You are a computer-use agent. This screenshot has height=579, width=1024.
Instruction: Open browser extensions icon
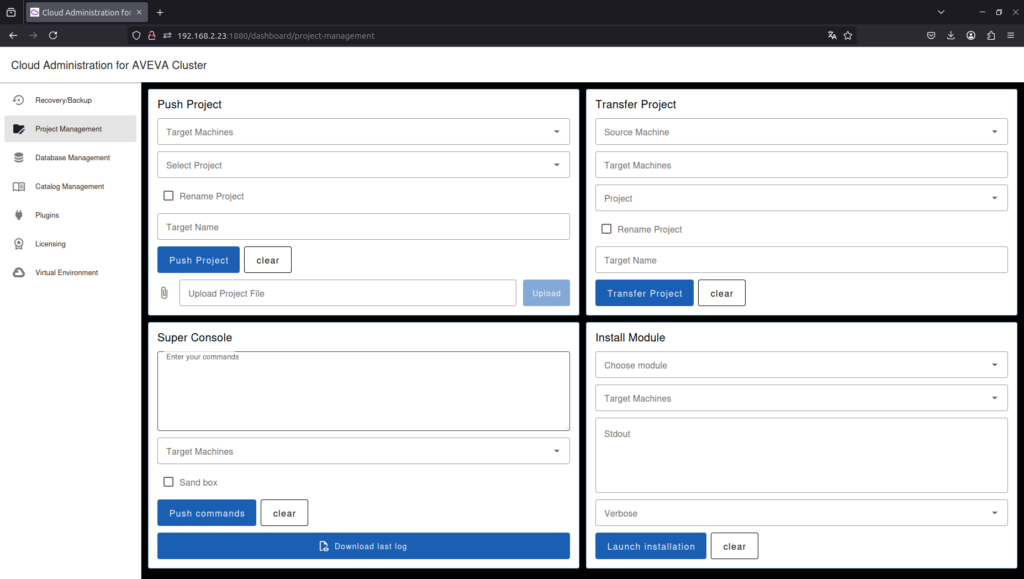[991, 35]
